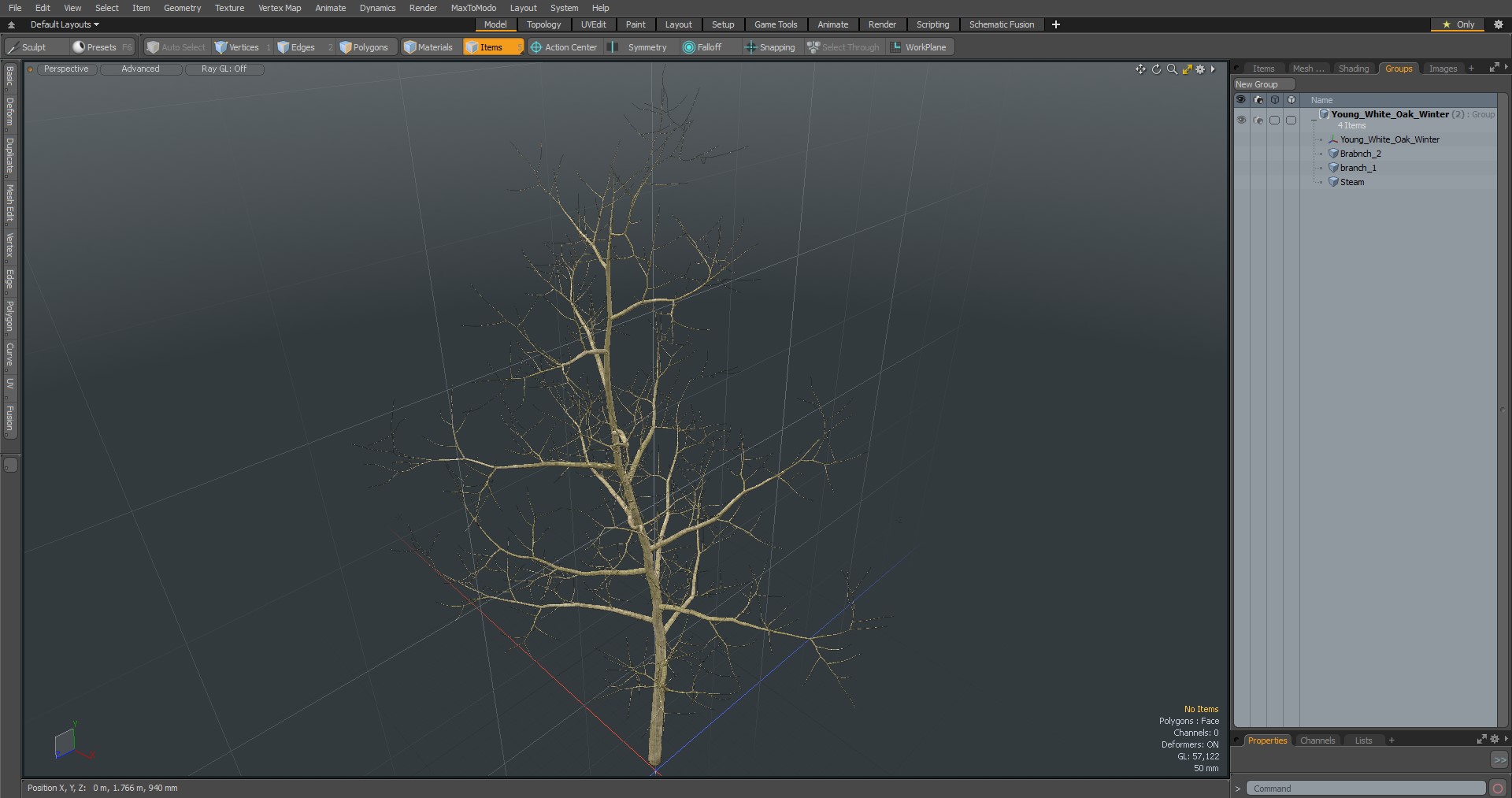Image resolution: width=1512 pixels, height=798 pixels.
Task: Click the viewport zoom magnifier icon
Action: point(1172,69)
